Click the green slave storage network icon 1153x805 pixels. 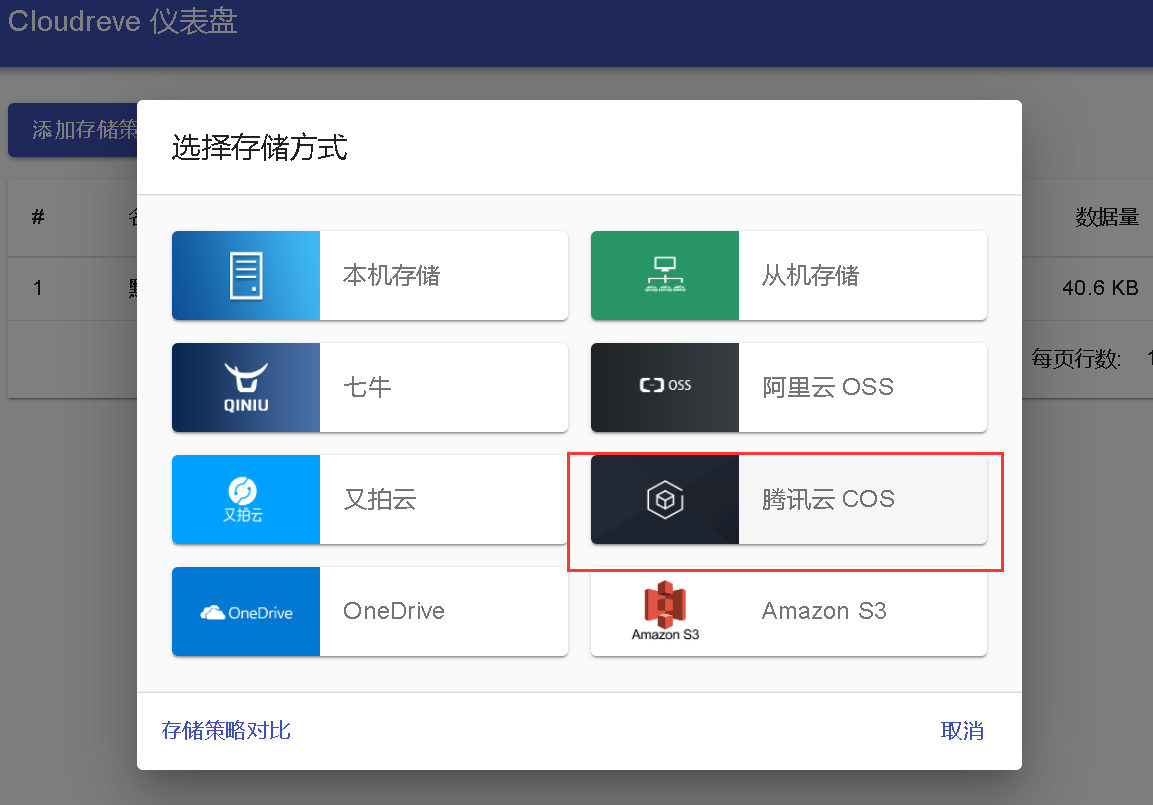[x=665, y=275]
